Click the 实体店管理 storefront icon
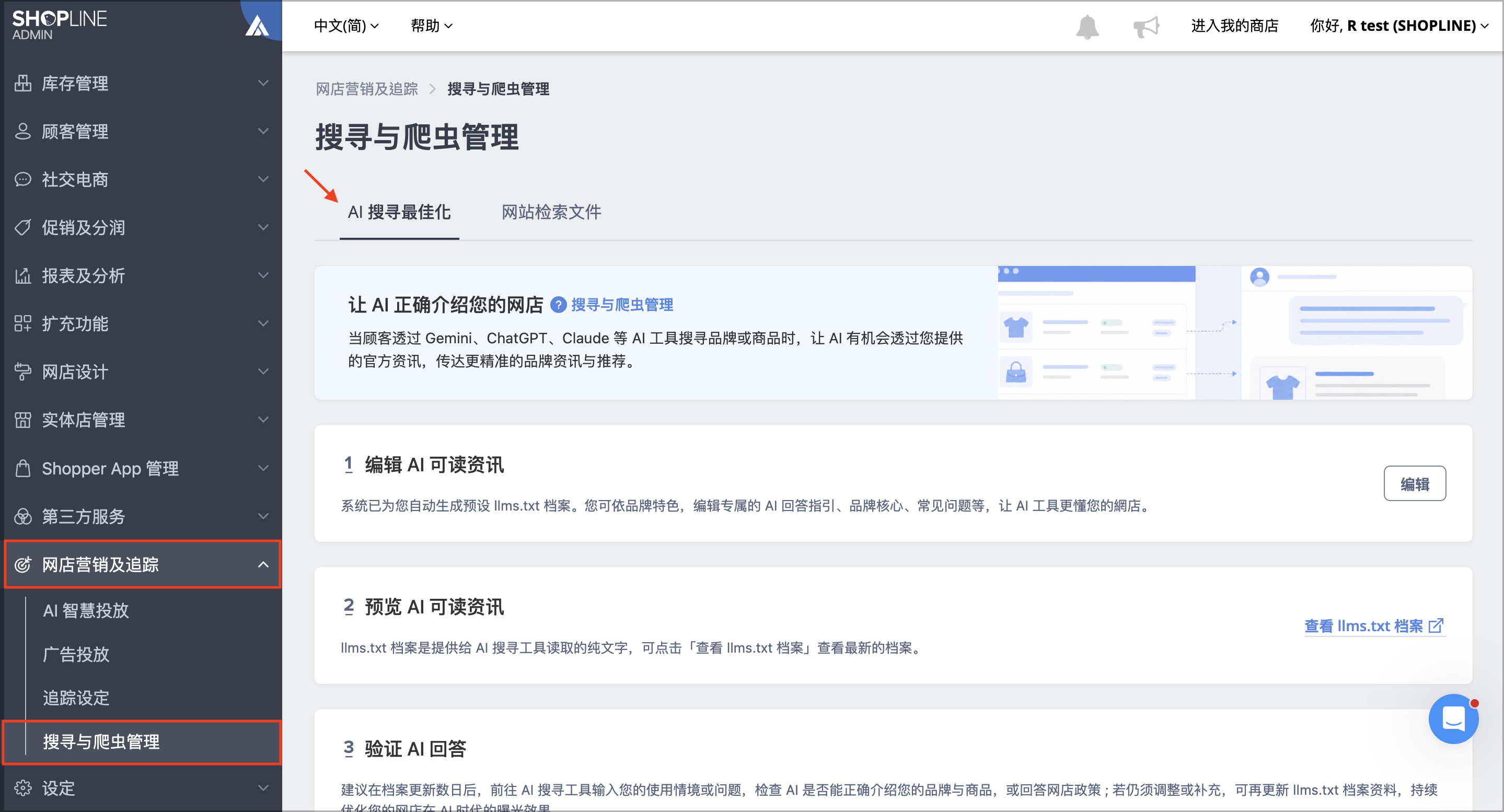1504x812 pixels. pos(23,420)
